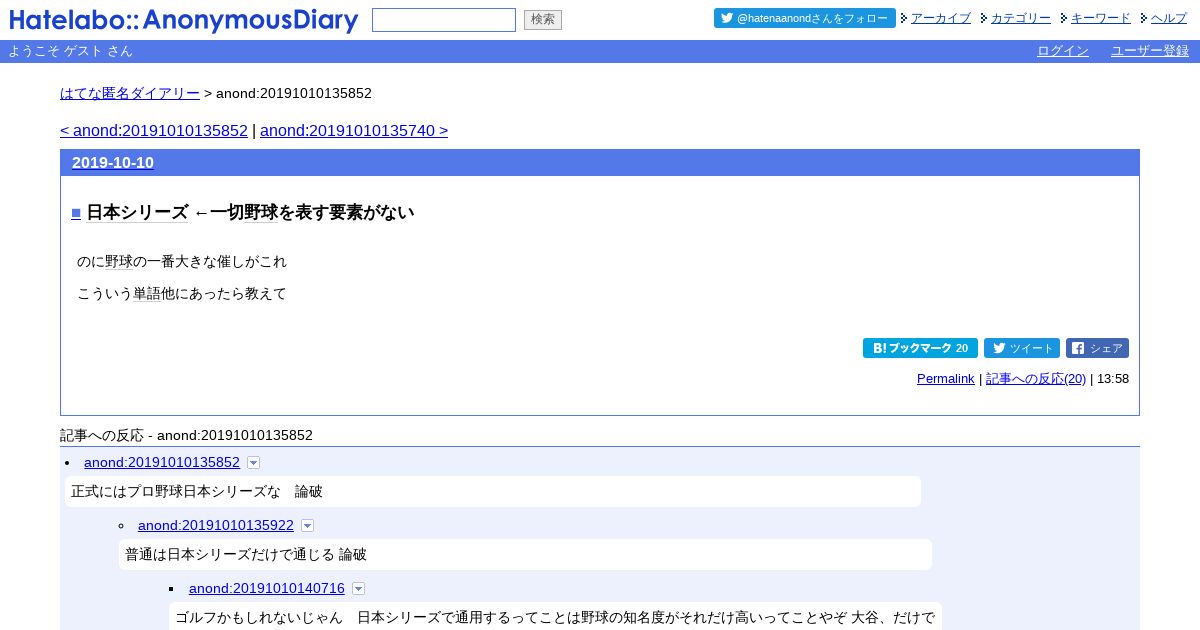Click the B! ブックマーク 20 button
The height and width of the screenshot is (630, 1200).
coord(920,348)
